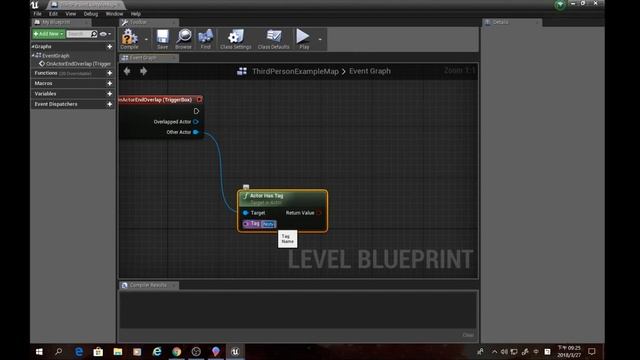Open Chrome from taskbar
This screenshot has width=640, height=360.
[176, 351]
